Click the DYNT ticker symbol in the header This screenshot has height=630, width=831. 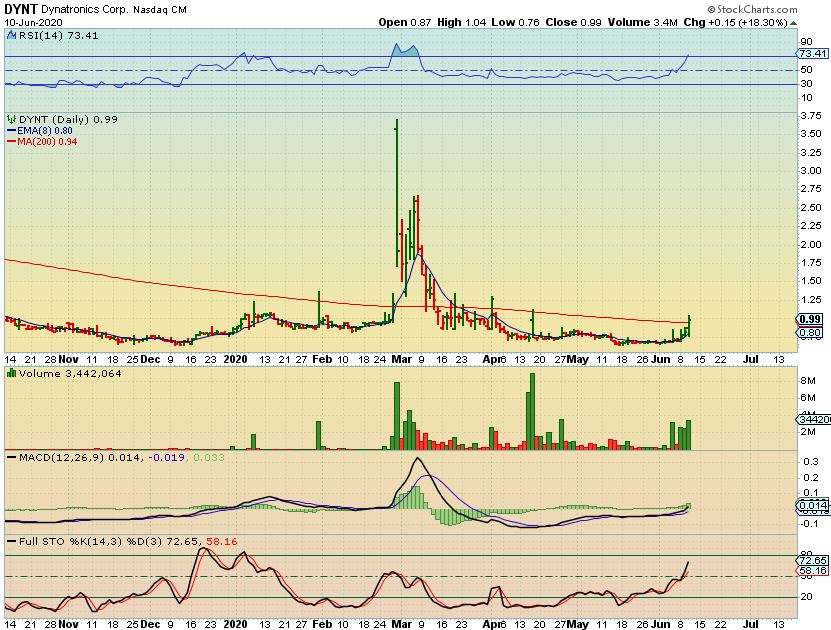coord(21,9)
